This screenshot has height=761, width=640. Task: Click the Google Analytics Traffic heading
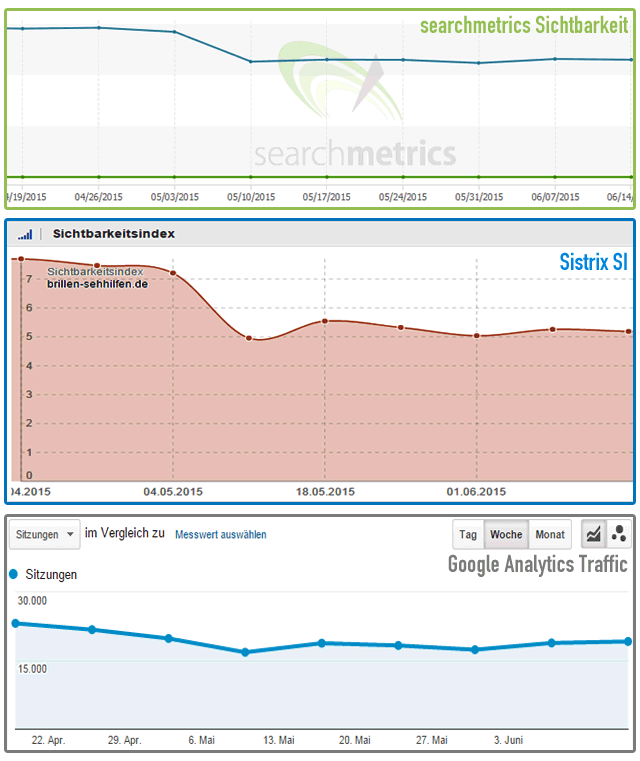(538, 564)
